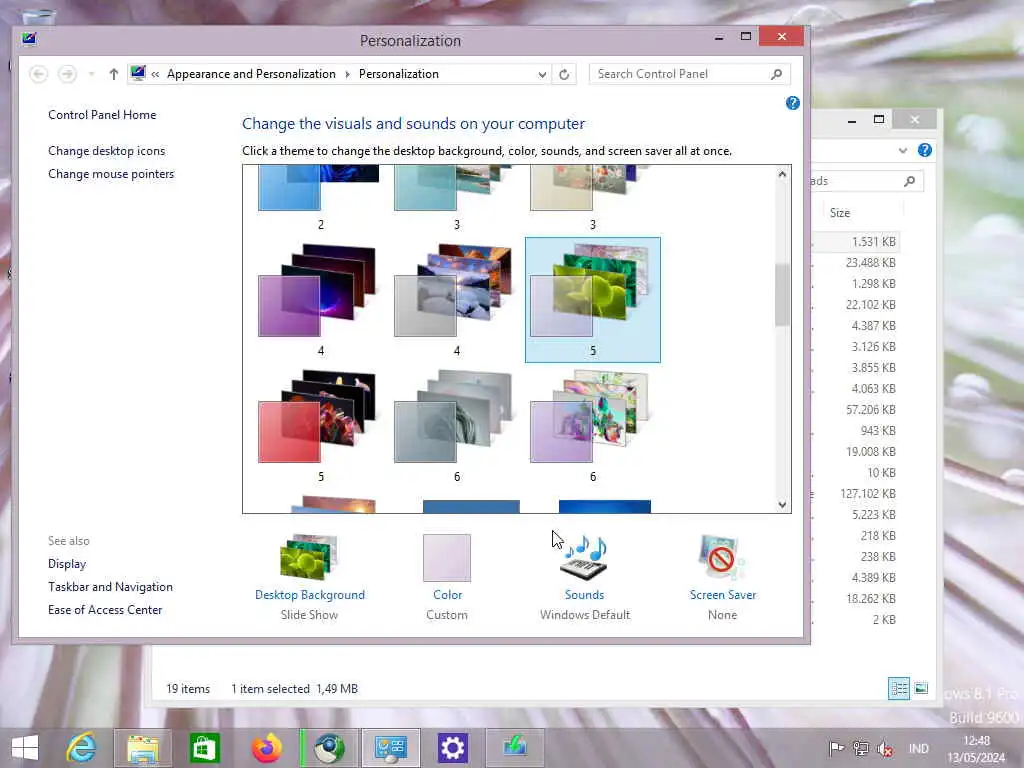Go up one level in Control Panel
The height and width of the screenshot is (768, 1024).
pos(114,74)
